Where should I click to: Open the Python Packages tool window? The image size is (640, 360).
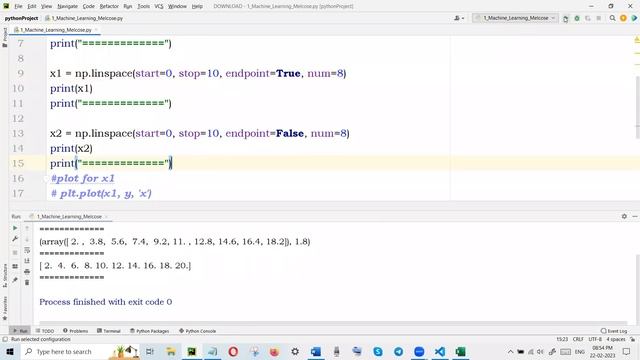149,331
